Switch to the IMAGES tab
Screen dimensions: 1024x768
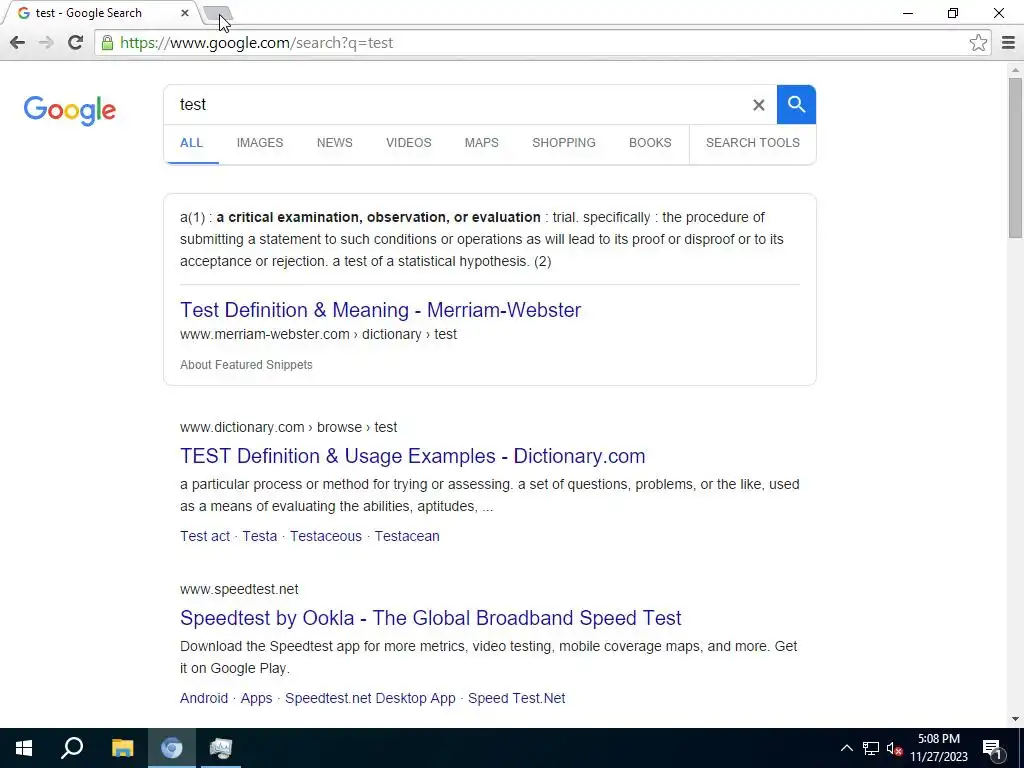coord(260,142)
